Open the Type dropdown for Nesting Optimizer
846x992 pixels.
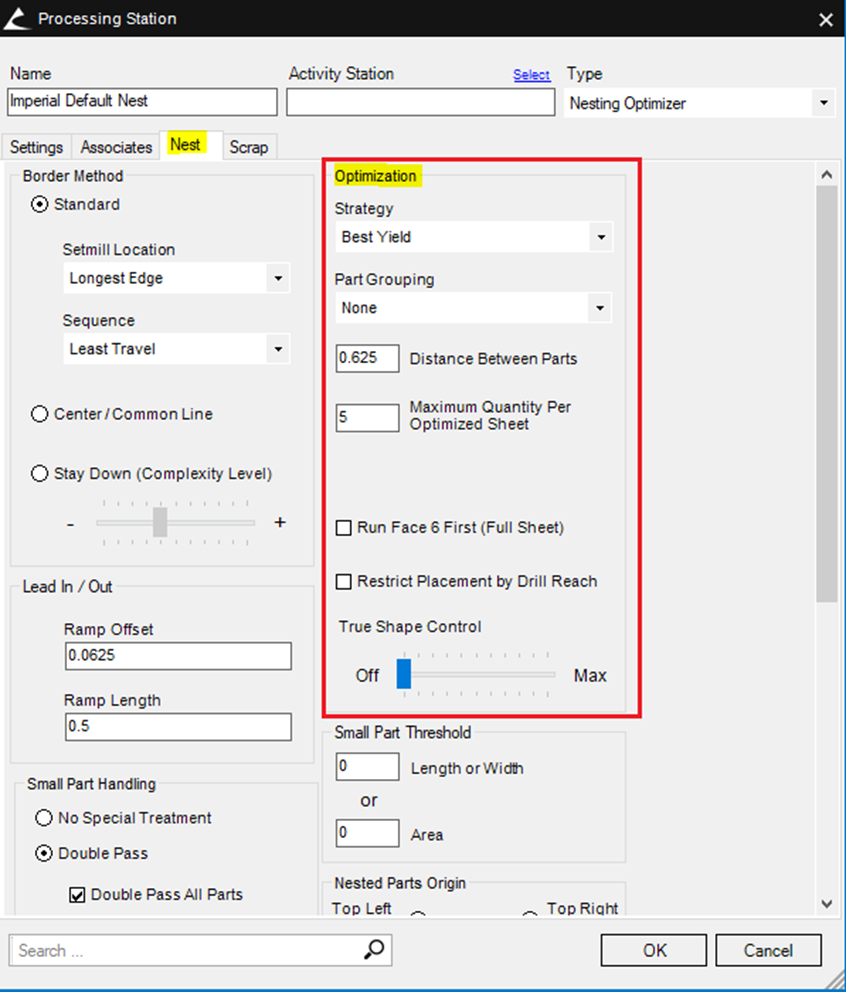tap(822, 103)
